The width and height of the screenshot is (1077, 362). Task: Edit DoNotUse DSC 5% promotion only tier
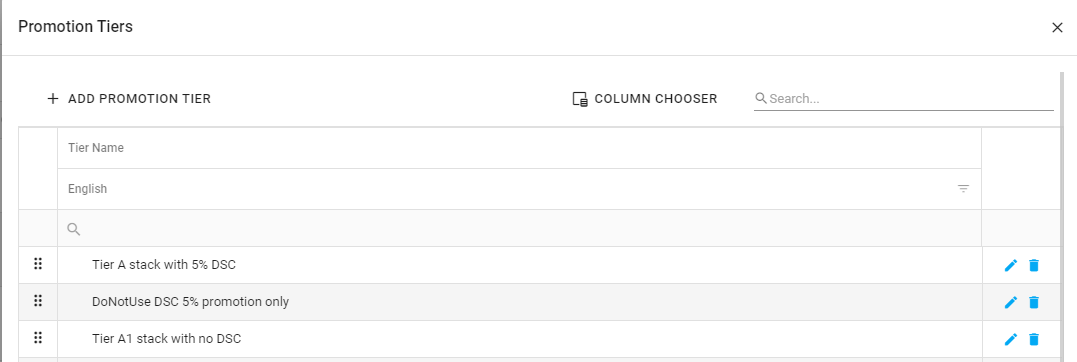click(x=1010, y=302)
